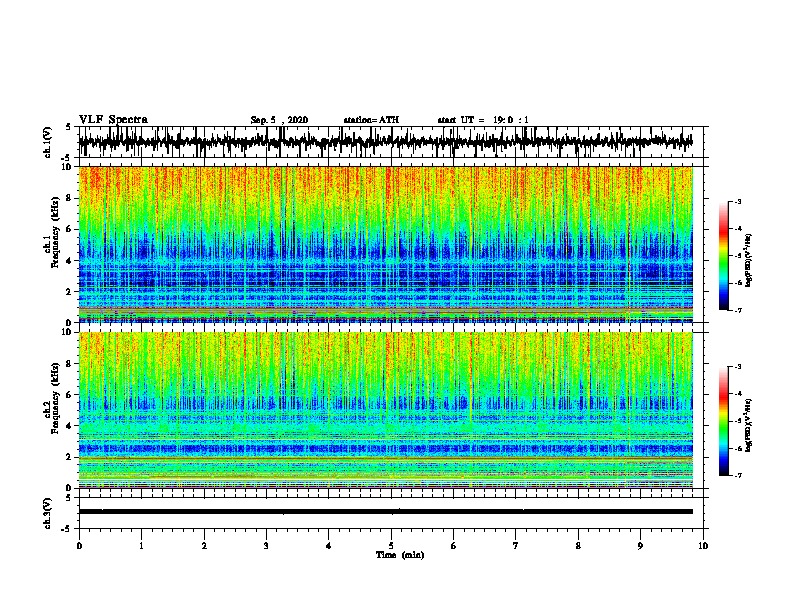Click the "-7" tick on ch.1 color bar
The image size is (792, 612).
[x=737, y=310]
